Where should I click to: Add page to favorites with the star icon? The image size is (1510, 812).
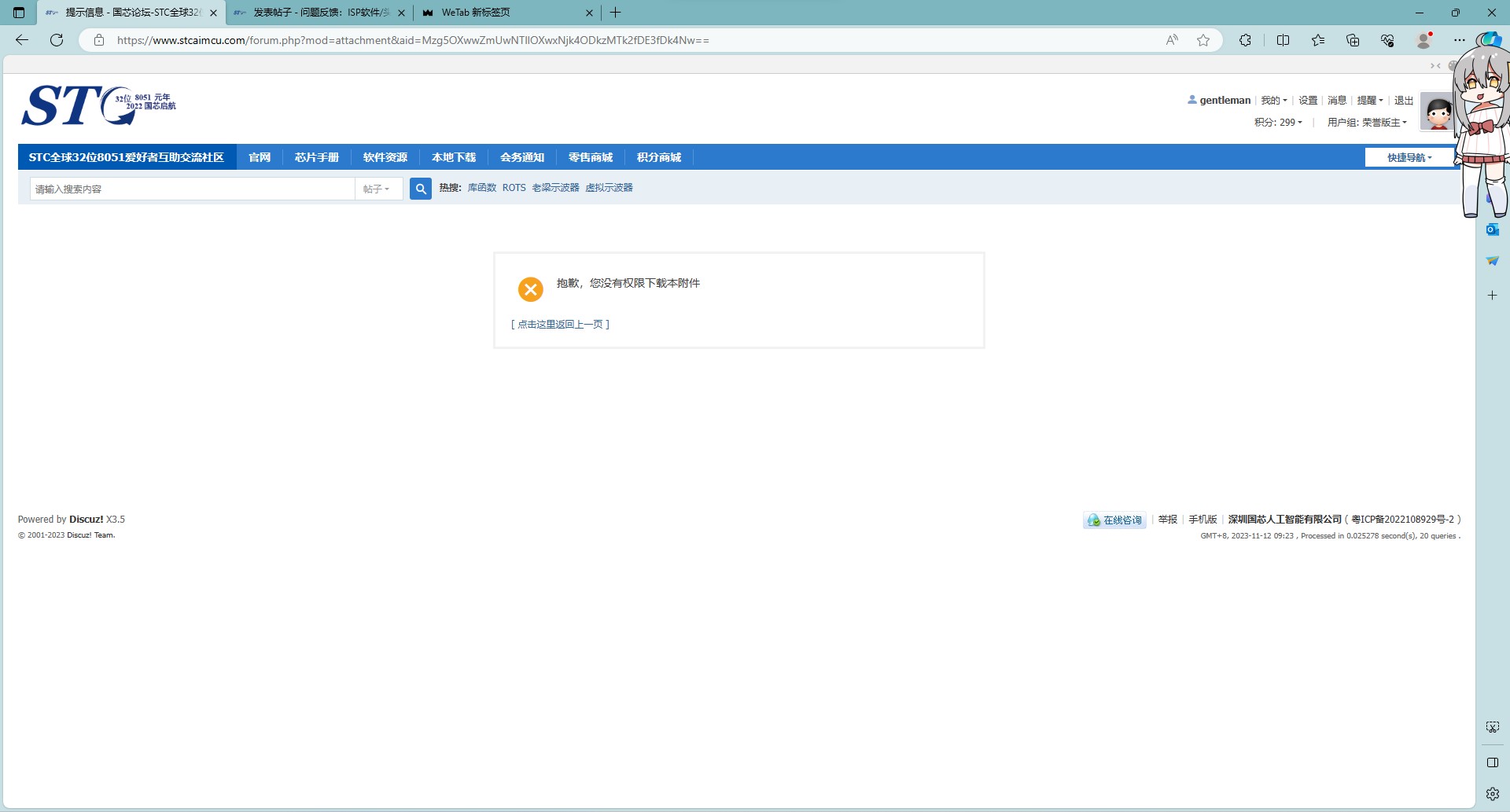click(x=1203, y=40)
